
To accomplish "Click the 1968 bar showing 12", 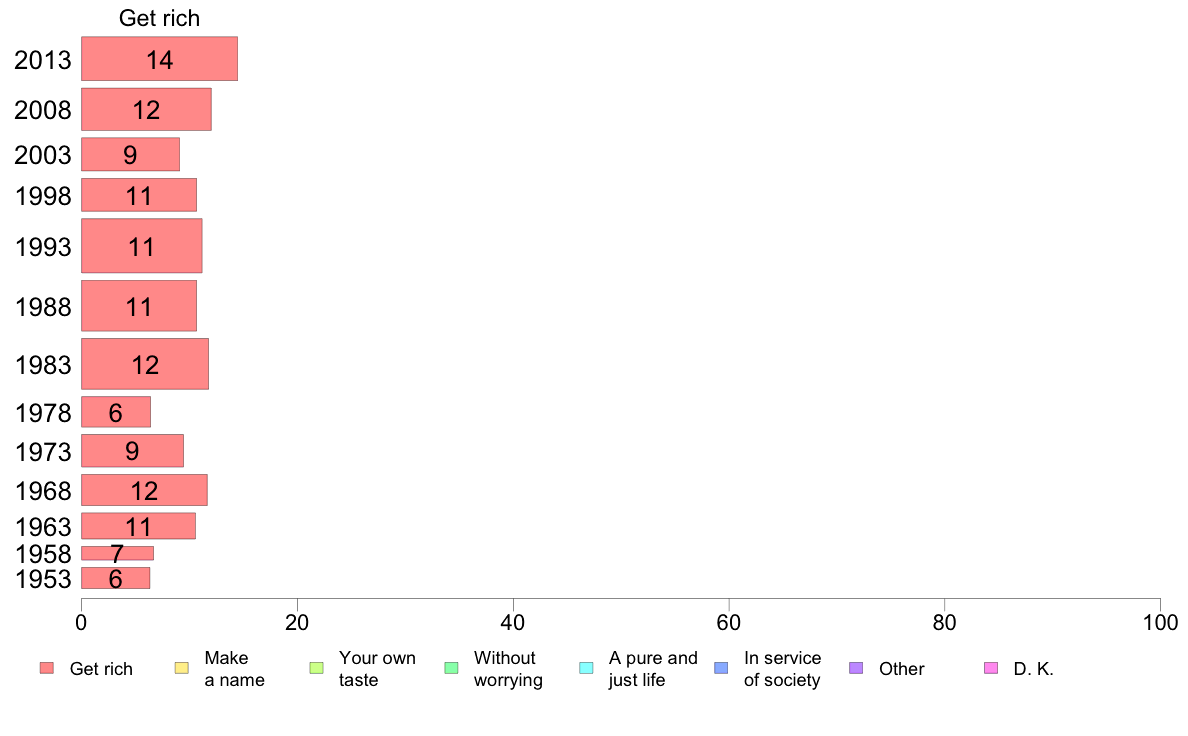I will click(x=144, y=490).
